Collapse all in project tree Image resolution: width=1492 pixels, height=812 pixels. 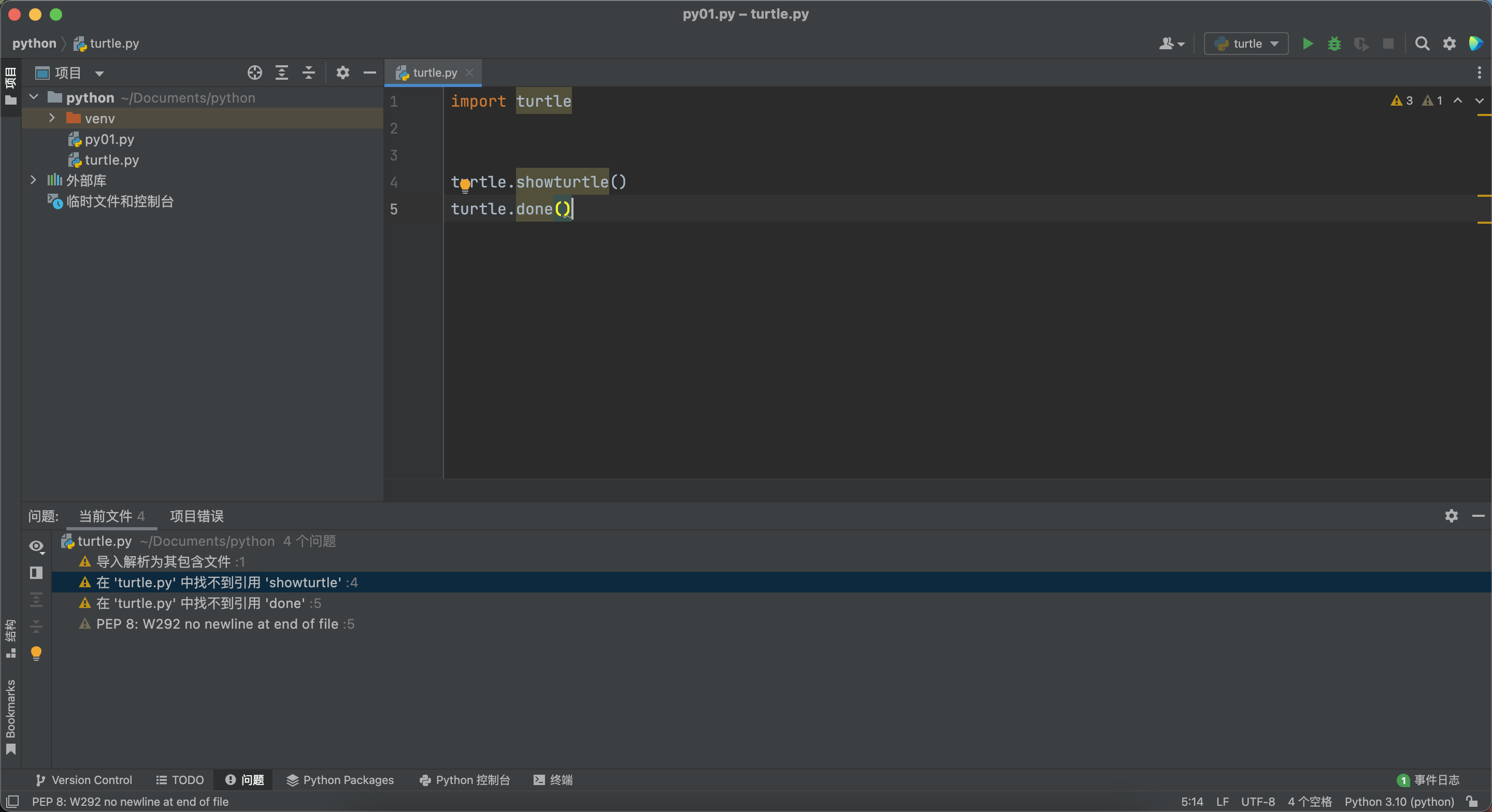click(x=309, y=72)
